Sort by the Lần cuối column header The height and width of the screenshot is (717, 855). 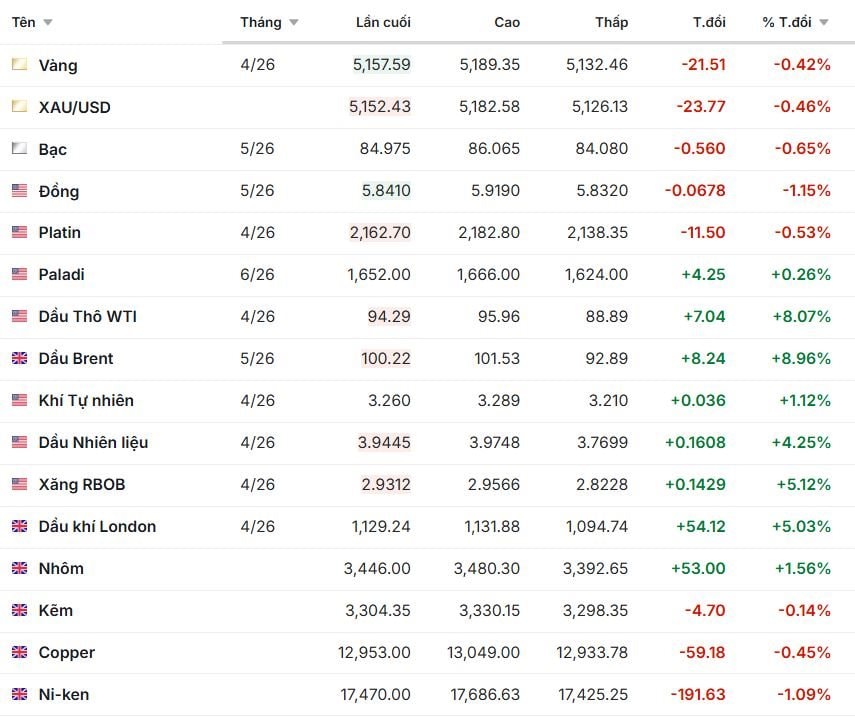(x=383, y=22)
